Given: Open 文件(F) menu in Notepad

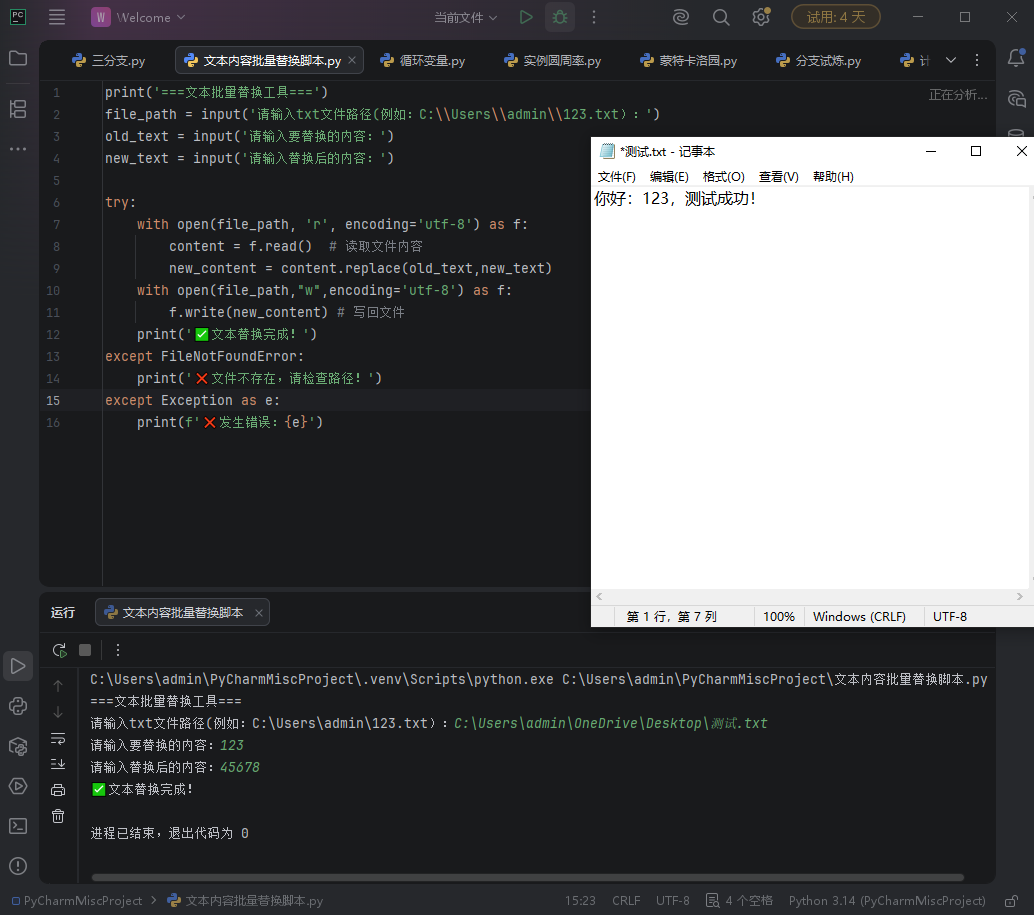Looking at the screenshot, I should tap(617, 177).
